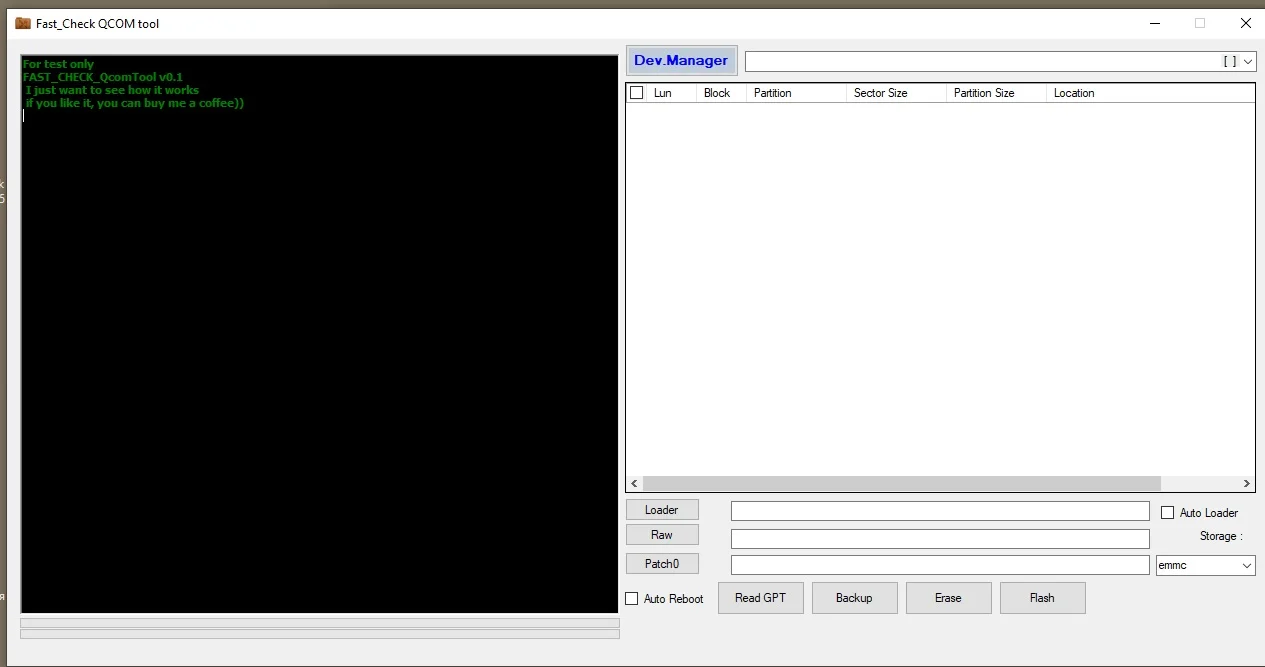Enable the Auto Loader checkbox
Screen dimensions: 1265x667
click(1167, 513)
